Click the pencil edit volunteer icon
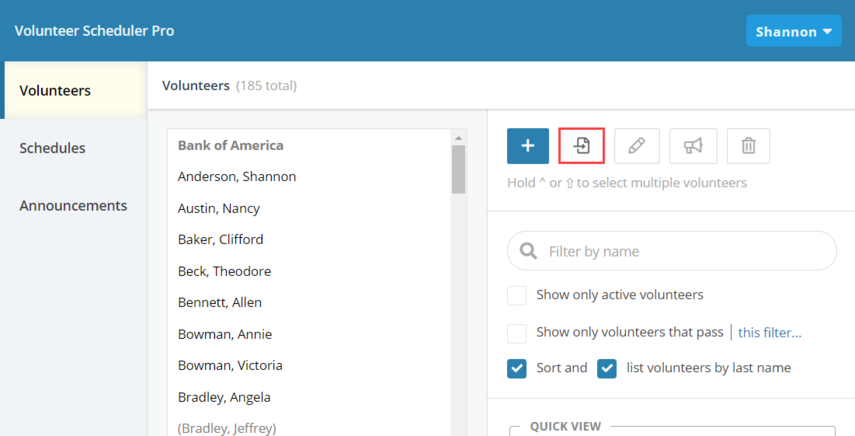The image size is (855, 436). (x=637, y=146)
